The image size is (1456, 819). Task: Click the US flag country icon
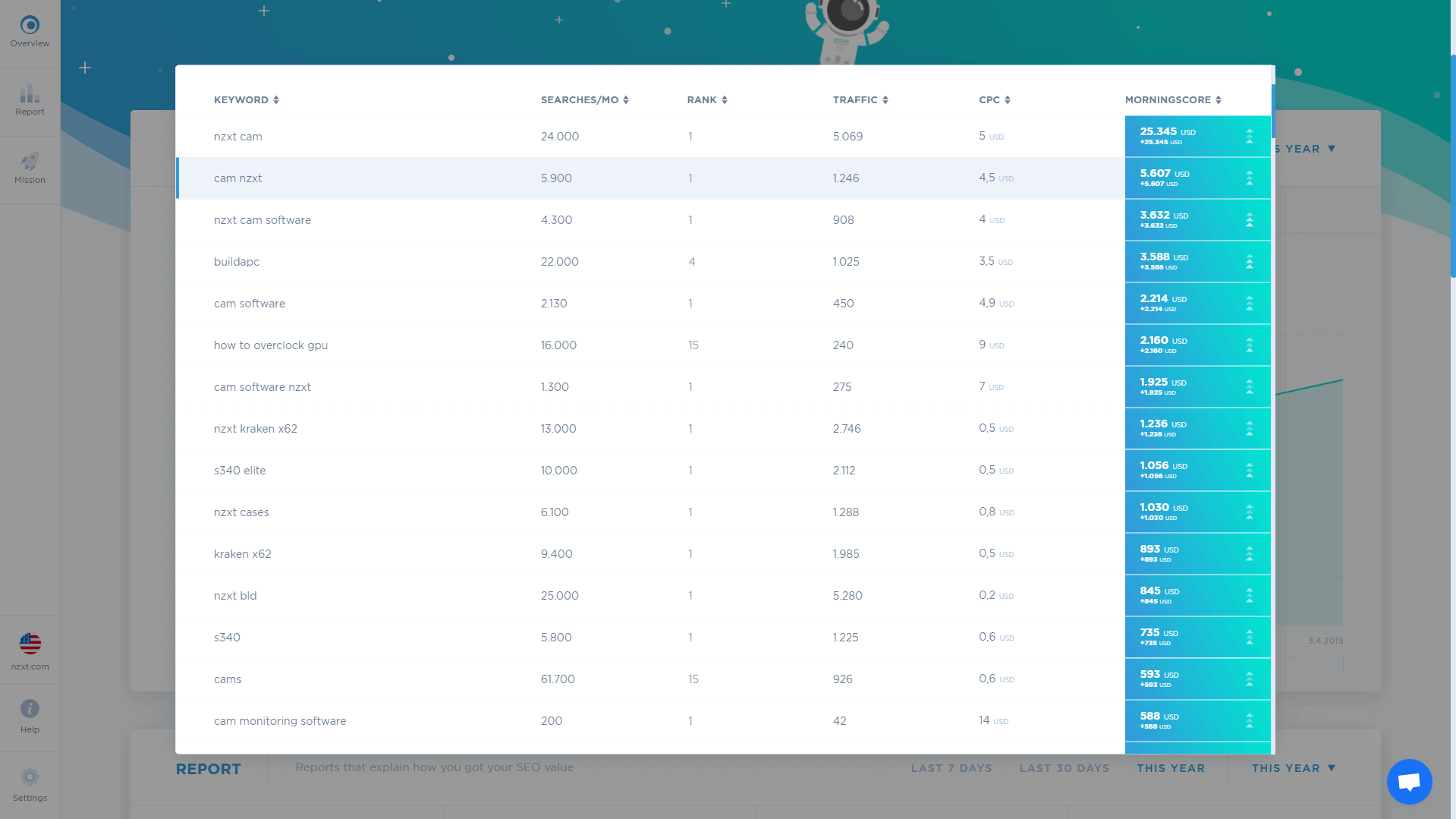click(x=30, y=644)
